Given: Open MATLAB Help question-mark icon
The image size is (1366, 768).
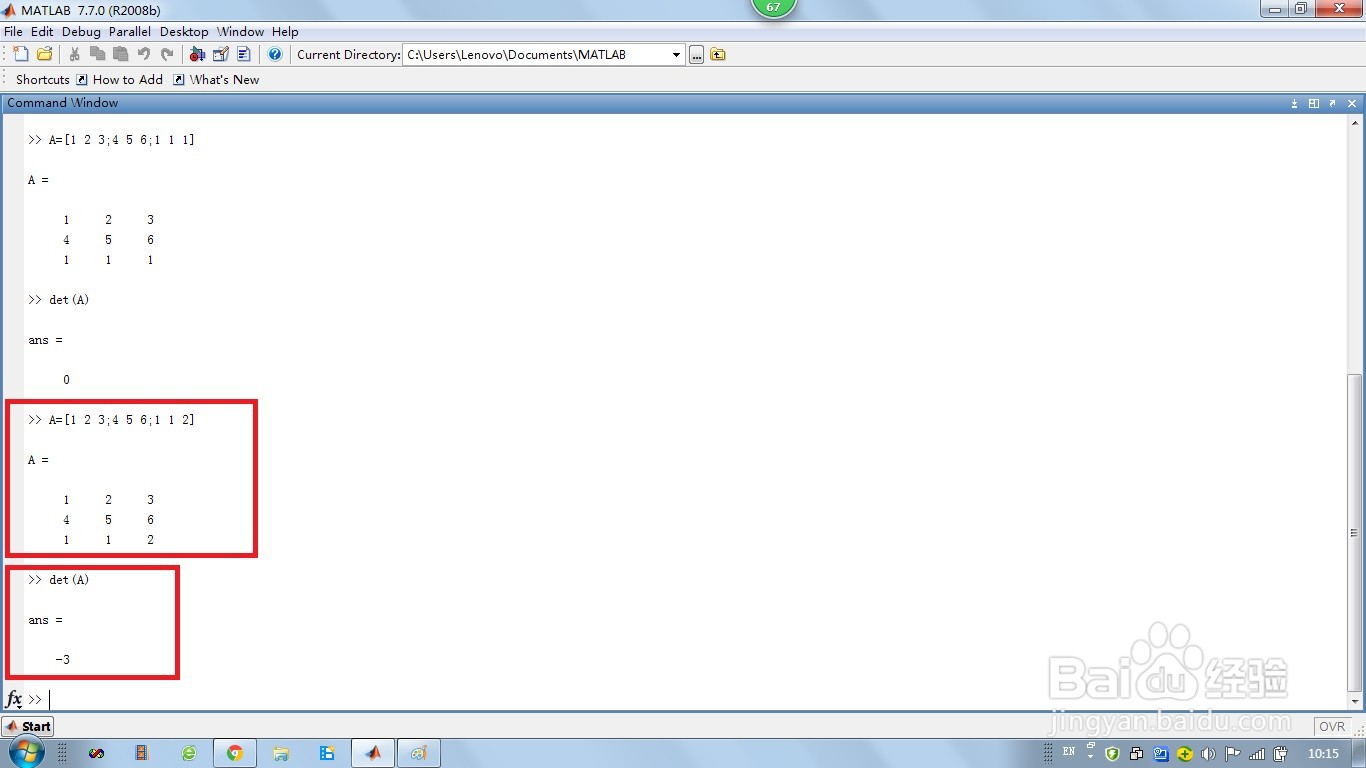Looking at the screenshot, I should point(275,54).
